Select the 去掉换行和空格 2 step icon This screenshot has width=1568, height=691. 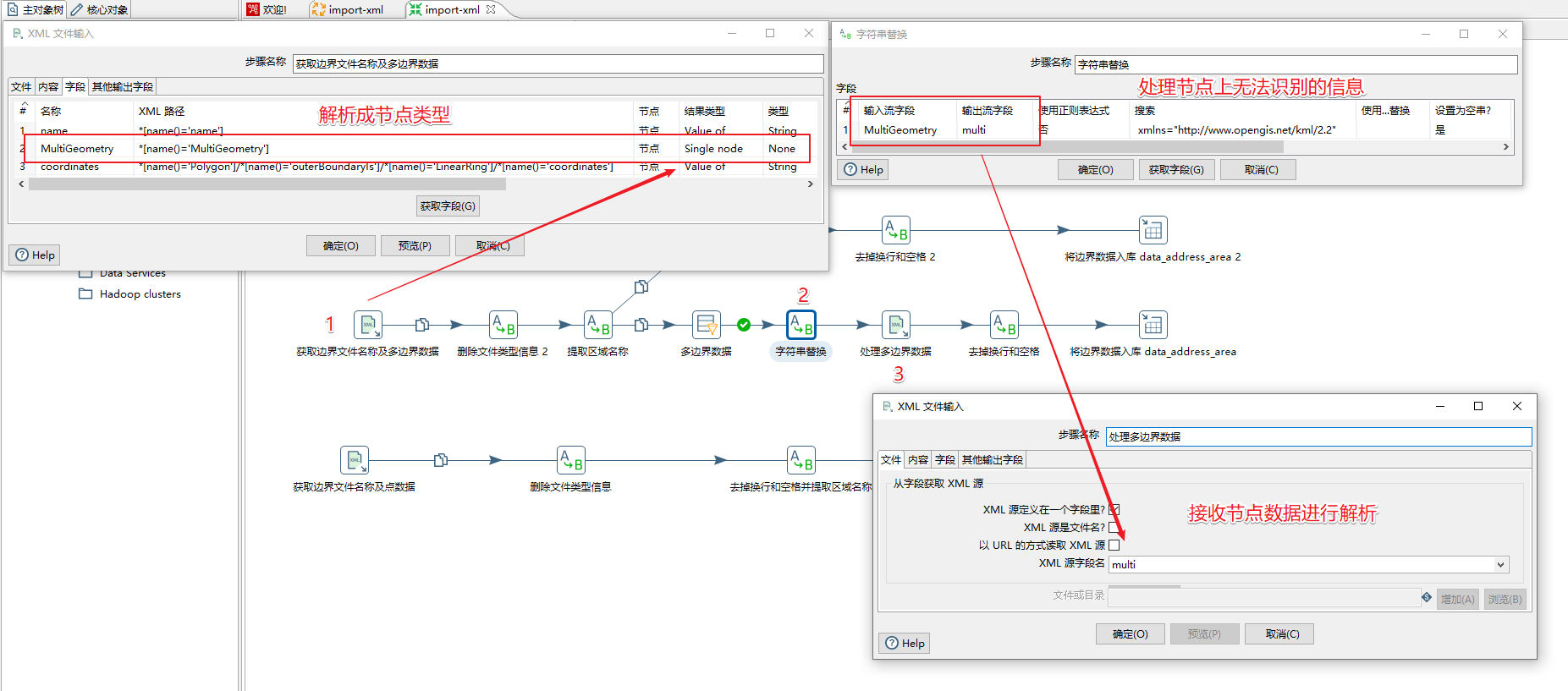[x=896, y=230]
